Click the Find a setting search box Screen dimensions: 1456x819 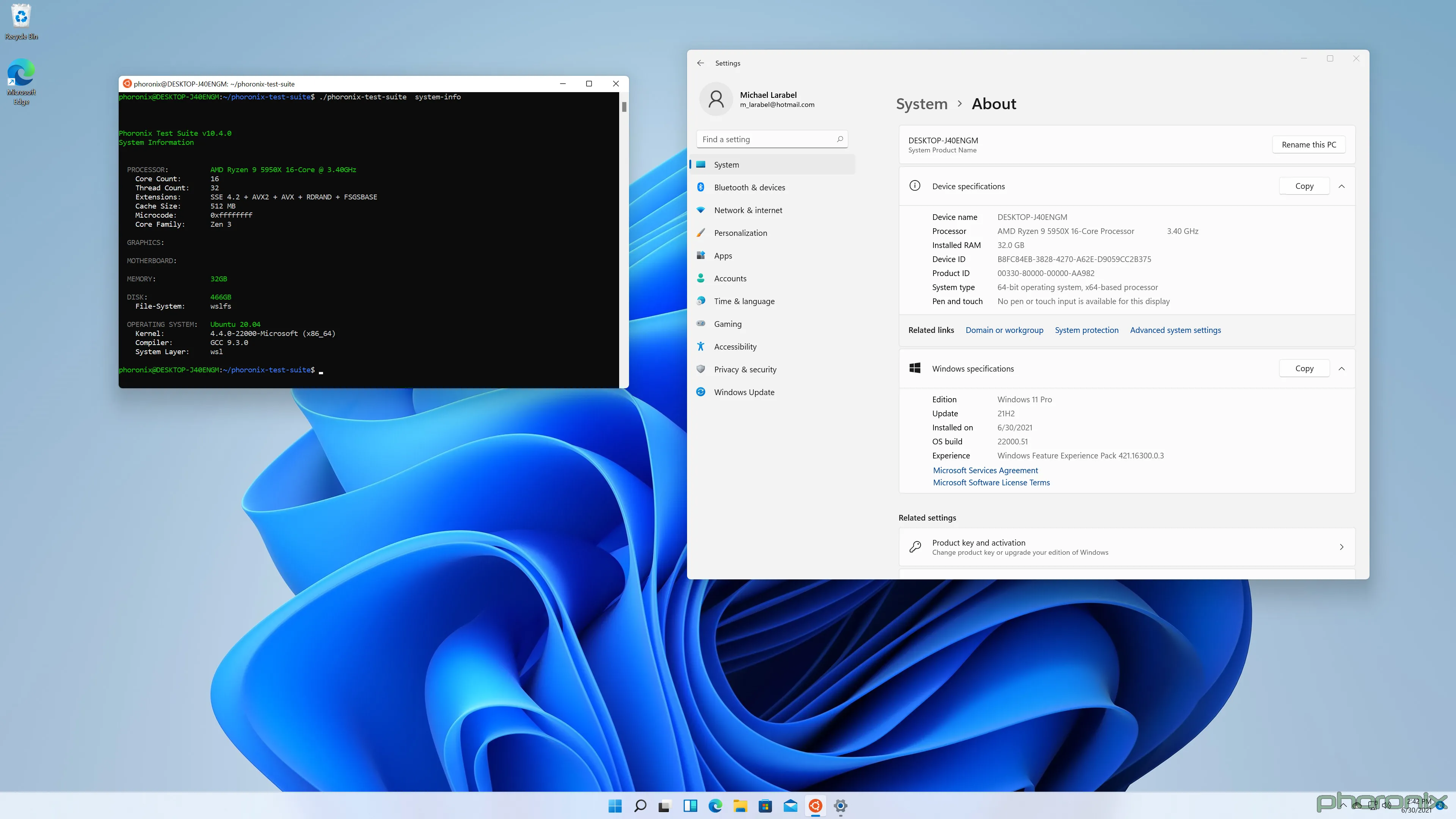click(772, 139)
